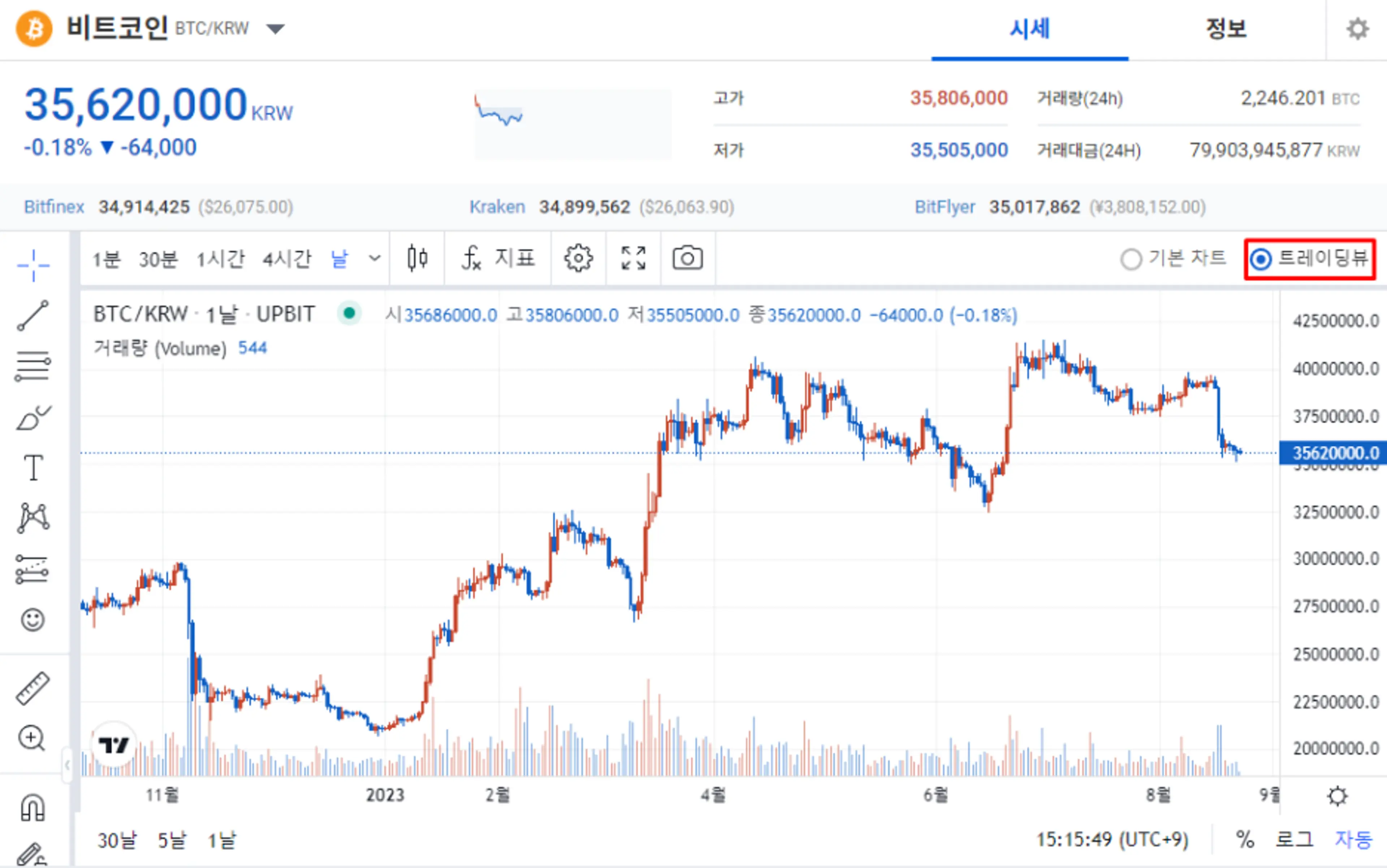Open chart settings gear in toolbar

(578, 258)
